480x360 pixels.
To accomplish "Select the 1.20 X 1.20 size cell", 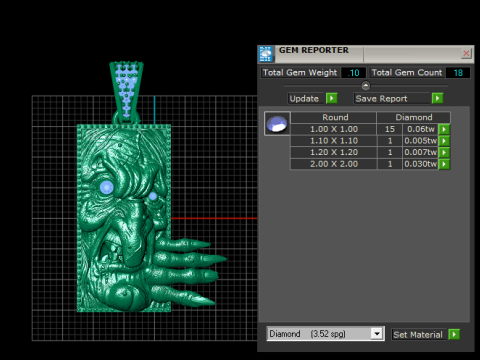I will pos(334,153).
